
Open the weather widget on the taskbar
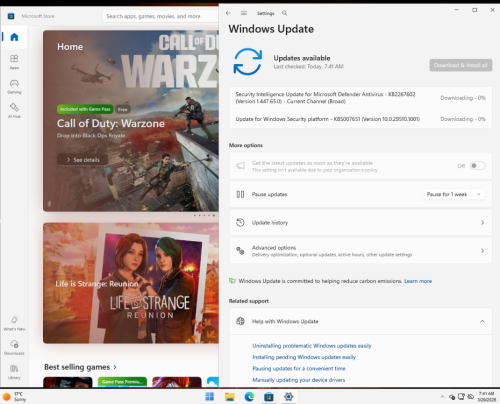[14, 397]
